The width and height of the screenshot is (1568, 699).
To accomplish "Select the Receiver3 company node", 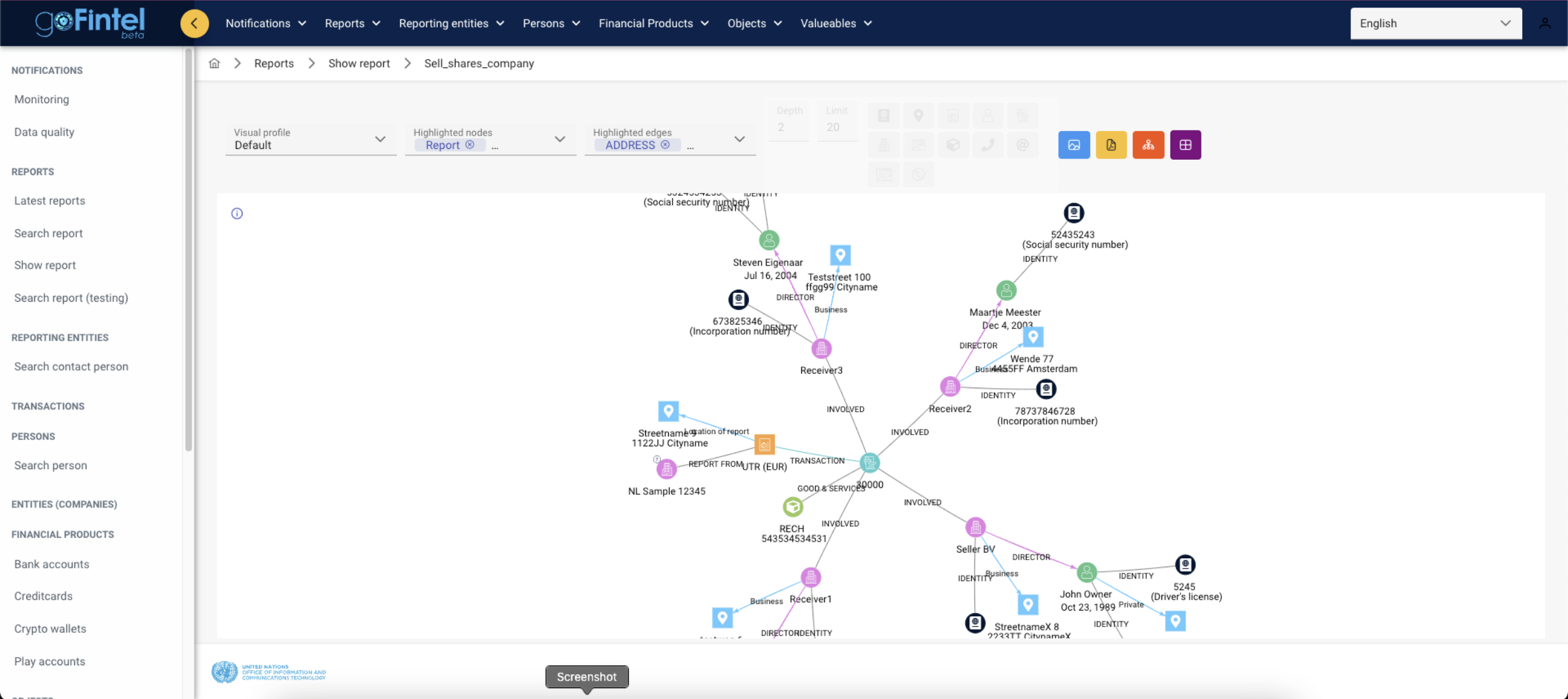I will 821,348.
